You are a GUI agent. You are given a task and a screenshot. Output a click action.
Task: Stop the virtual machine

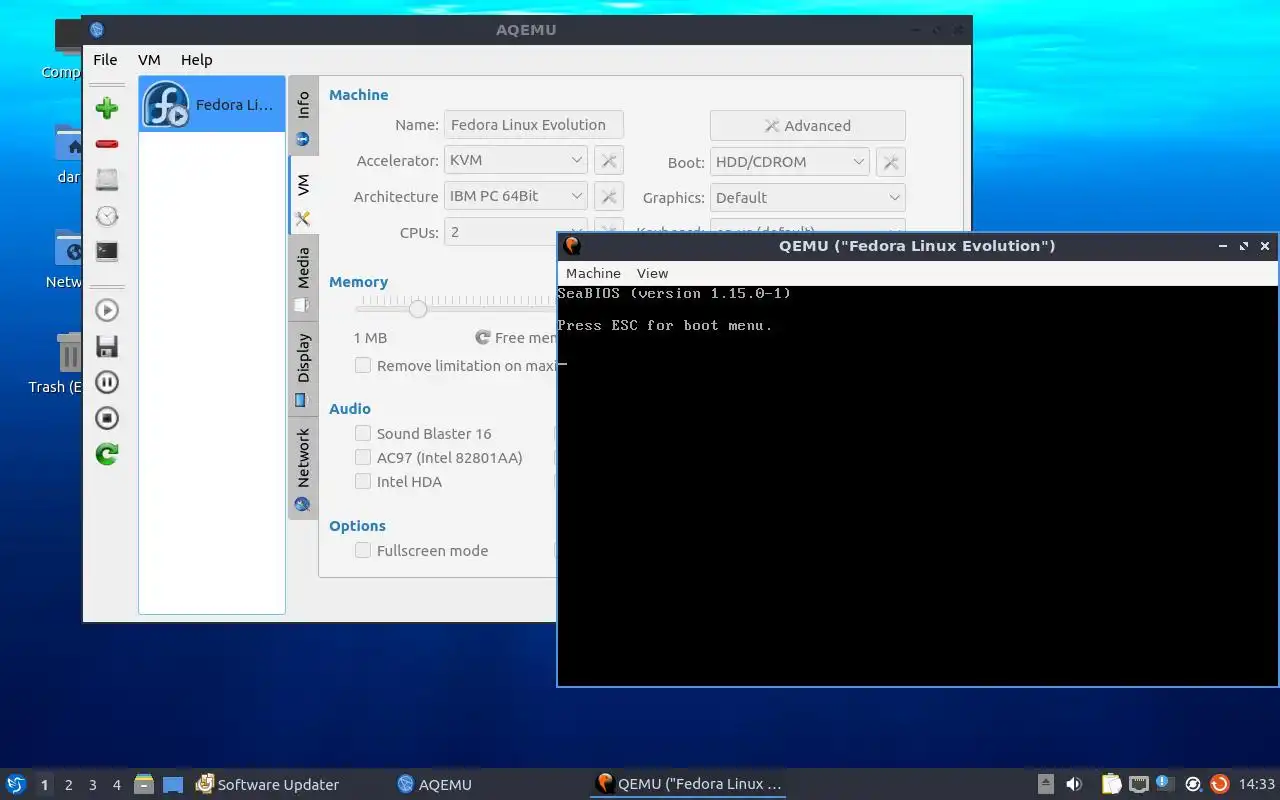pos(107,418)
